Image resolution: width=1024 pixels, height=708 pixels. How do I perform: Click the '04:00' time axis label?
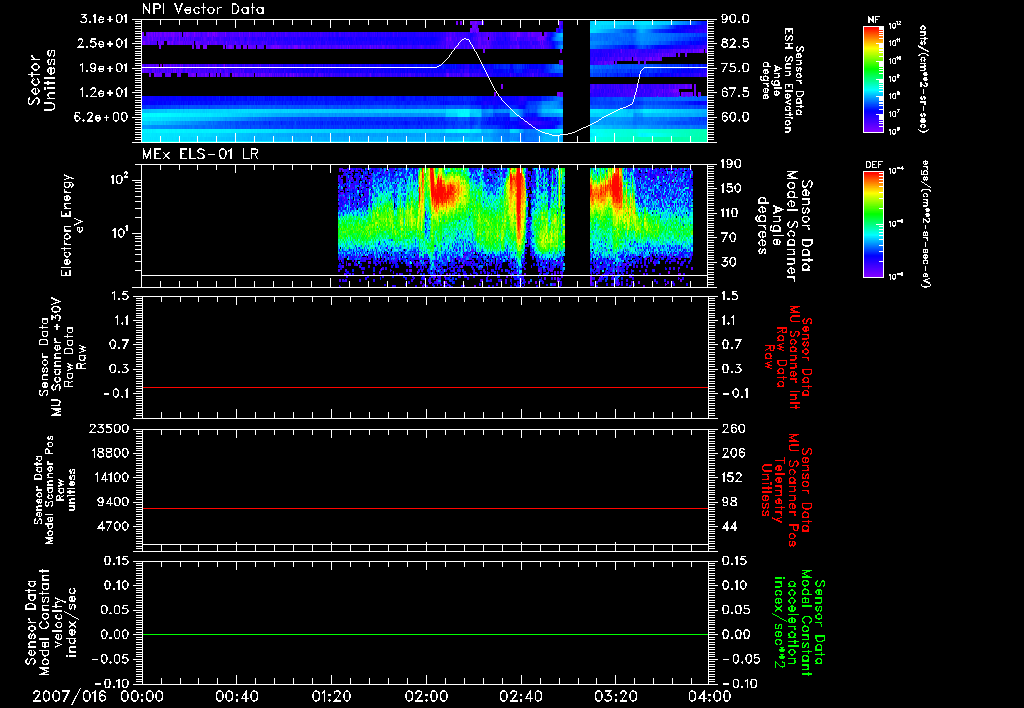click(710, 696)
